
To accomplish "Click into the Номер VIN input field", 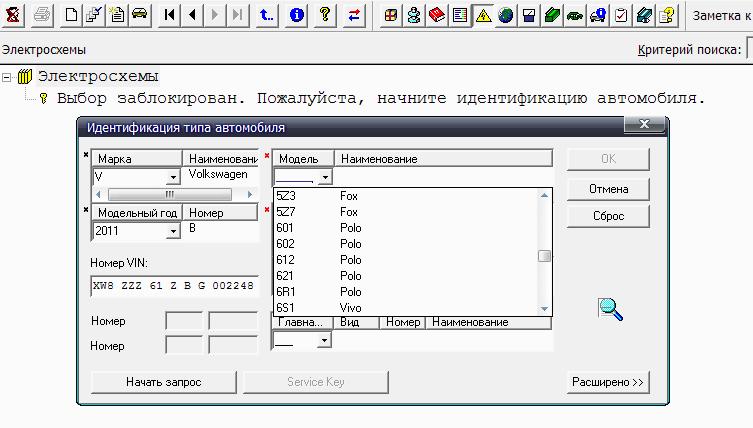I will tap(174, 285).
